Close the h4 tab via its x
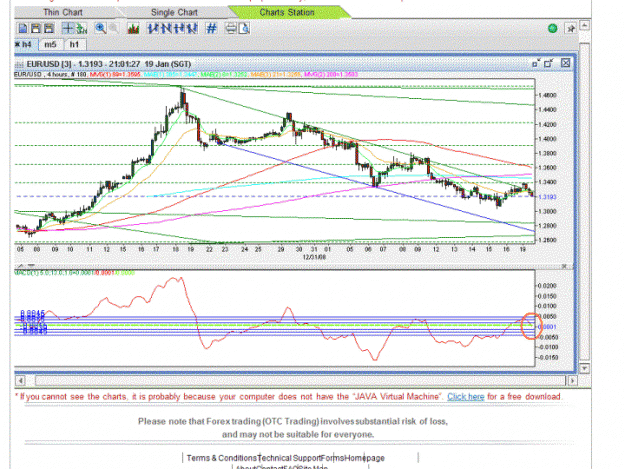This screenshot has height=469, width=625. (17, 44)
